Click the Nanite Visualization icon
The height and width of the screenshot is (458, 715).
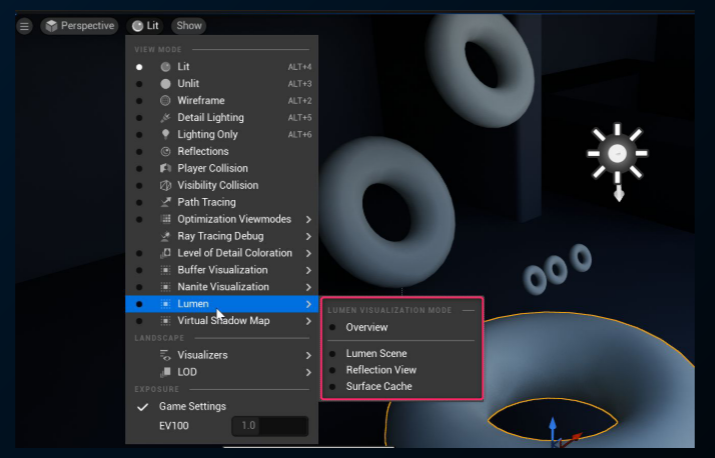coord(166,286)
